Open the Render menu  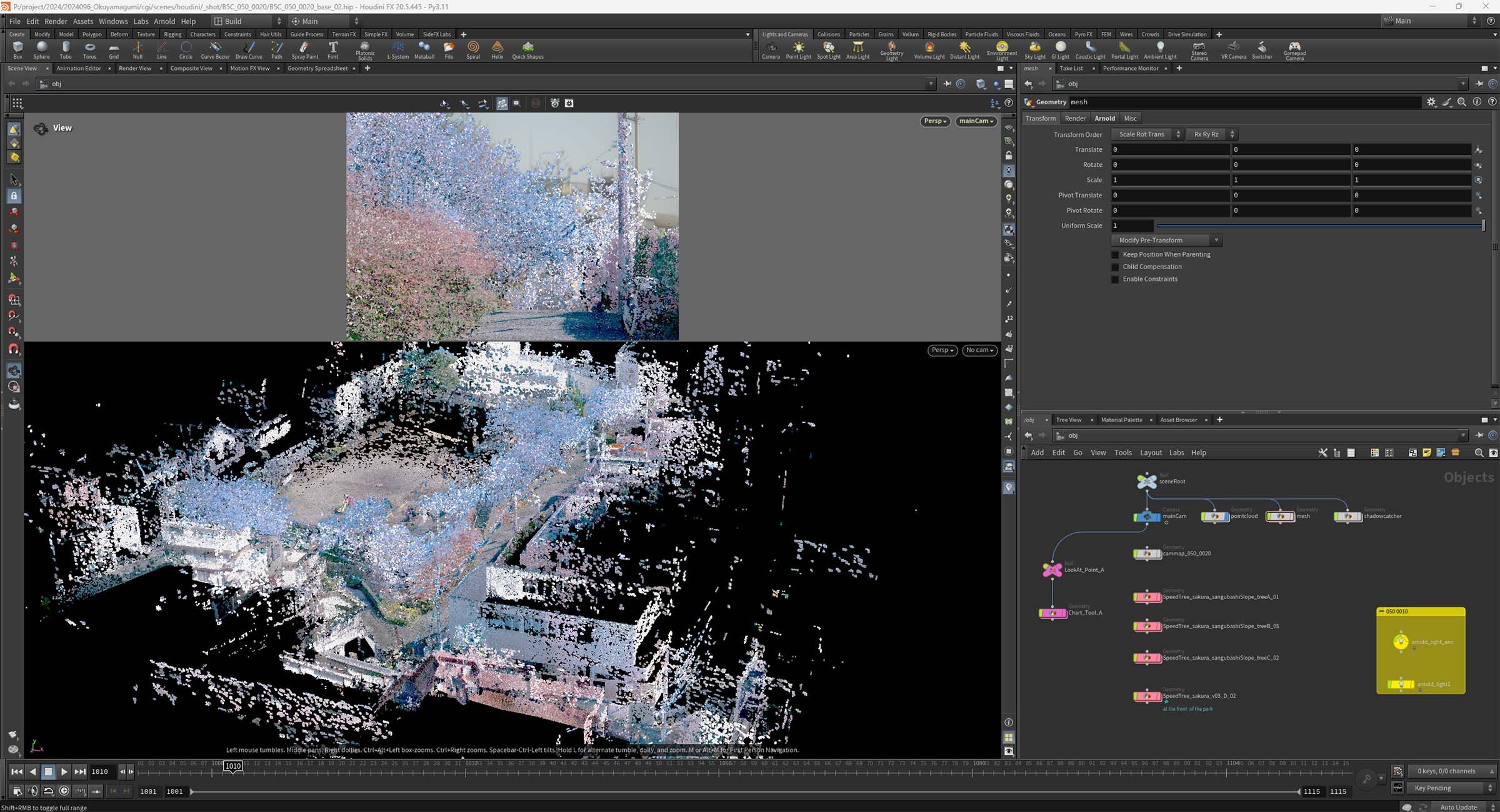56,21
